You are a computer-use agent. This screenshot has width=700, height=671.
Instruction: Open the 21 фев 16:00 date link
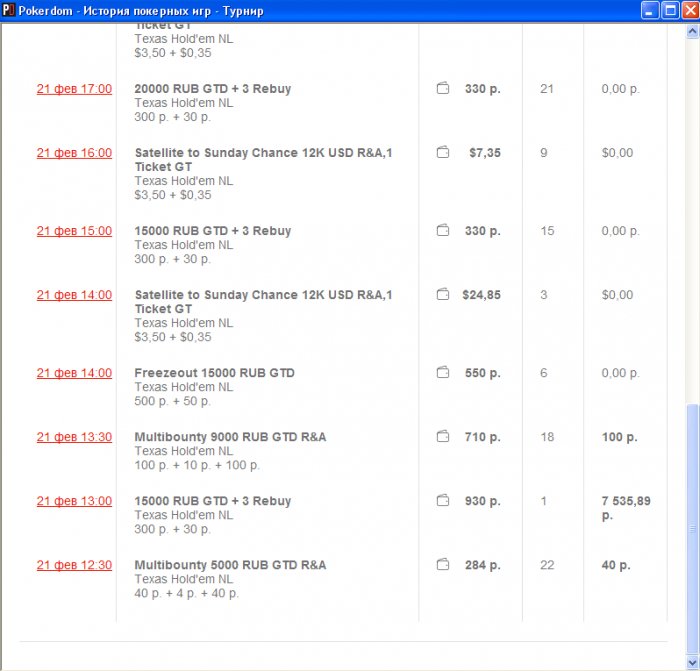pos(74,153)
